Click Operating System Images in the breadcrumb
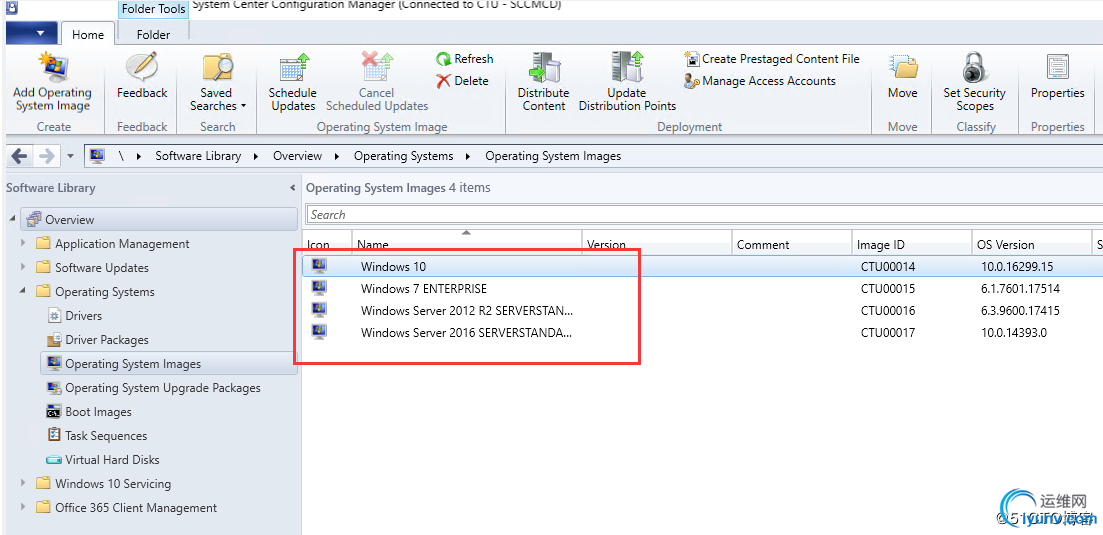 [553, 156]
